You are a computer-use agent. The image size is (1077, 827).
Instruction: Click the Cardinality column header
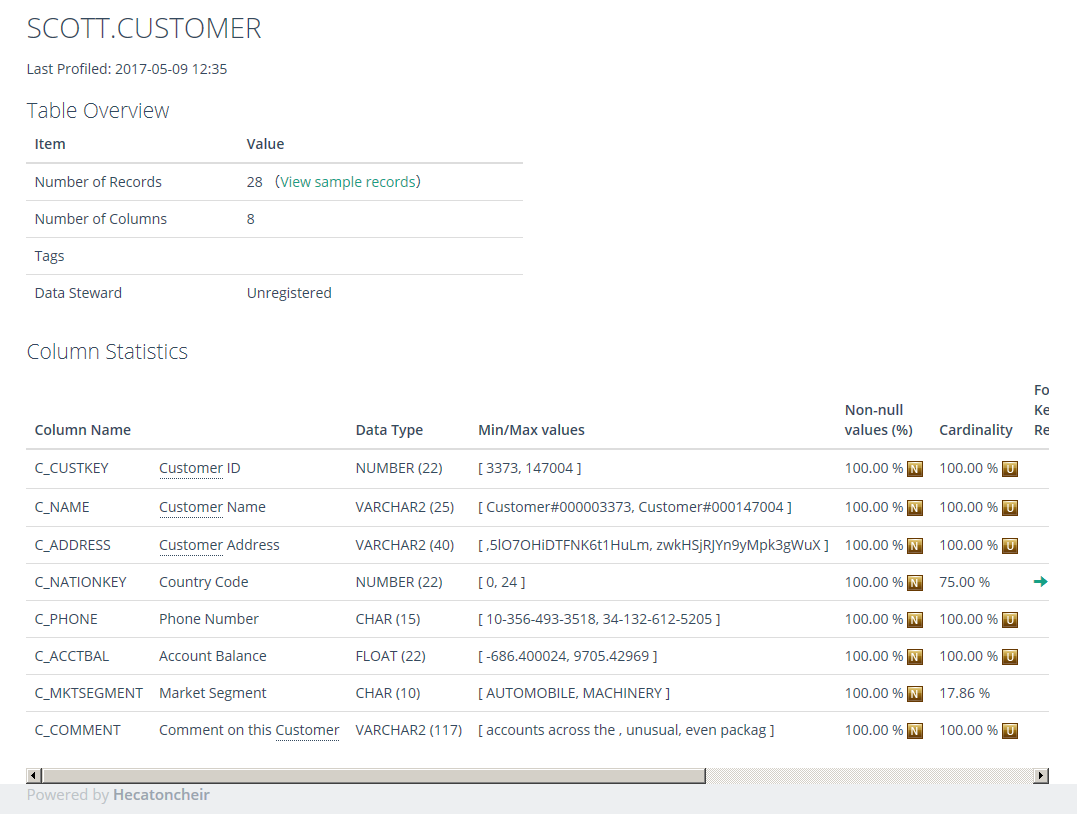975,430
